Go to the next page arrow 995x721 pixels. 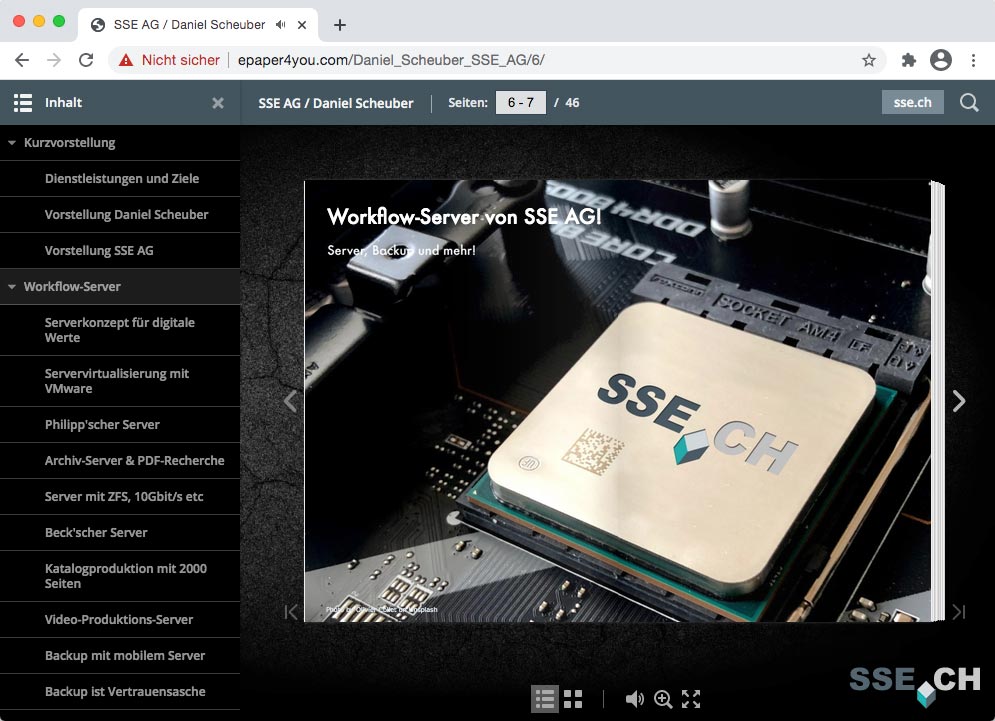click(x=958, y=401)
